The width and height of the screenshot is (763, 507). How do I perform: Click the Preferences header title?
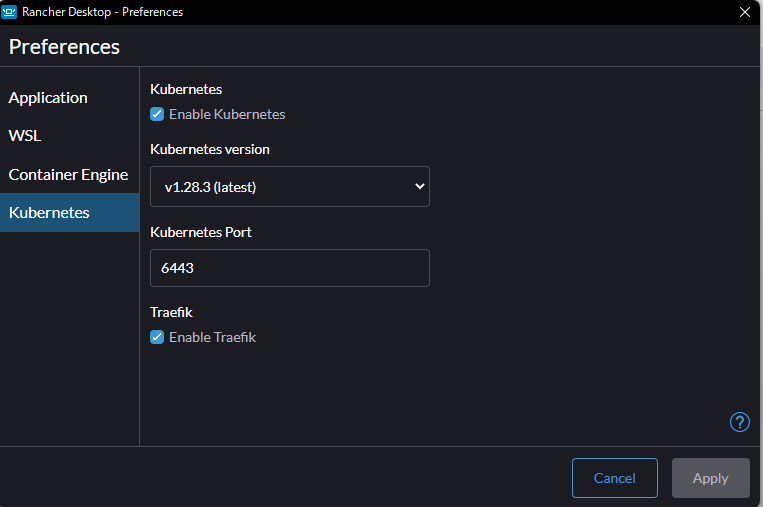64,47
